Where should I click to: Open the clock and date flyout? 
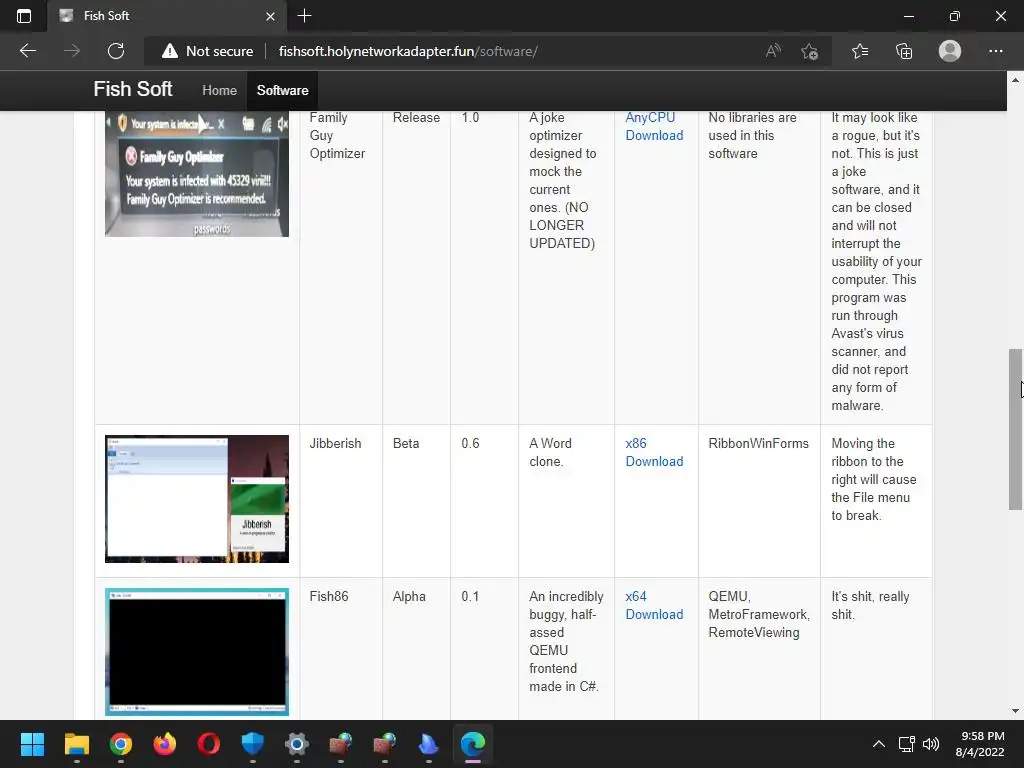pyautogui.click(x=980, y=744)
